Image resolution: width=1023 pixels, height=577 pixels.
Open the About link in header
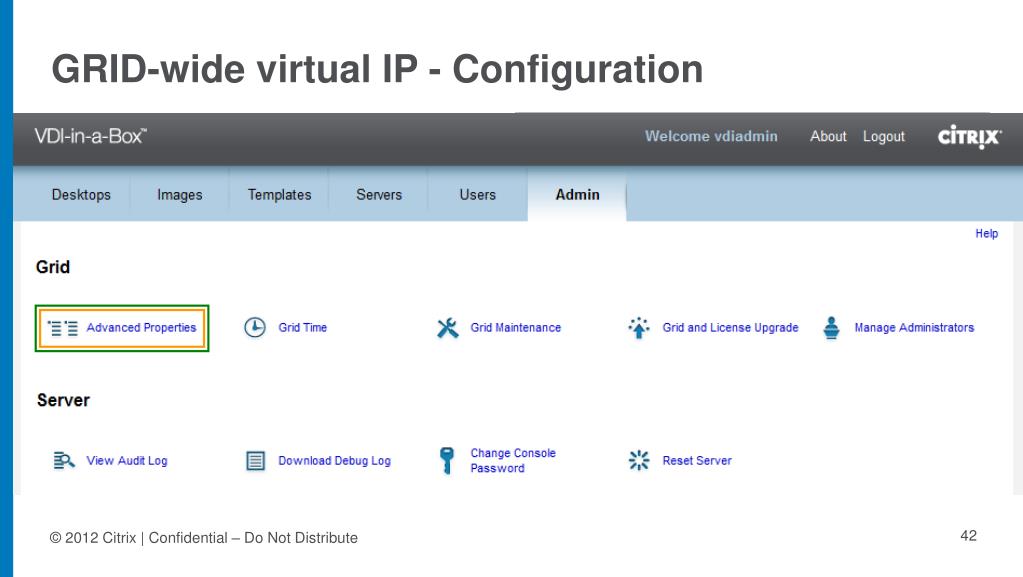828,136
